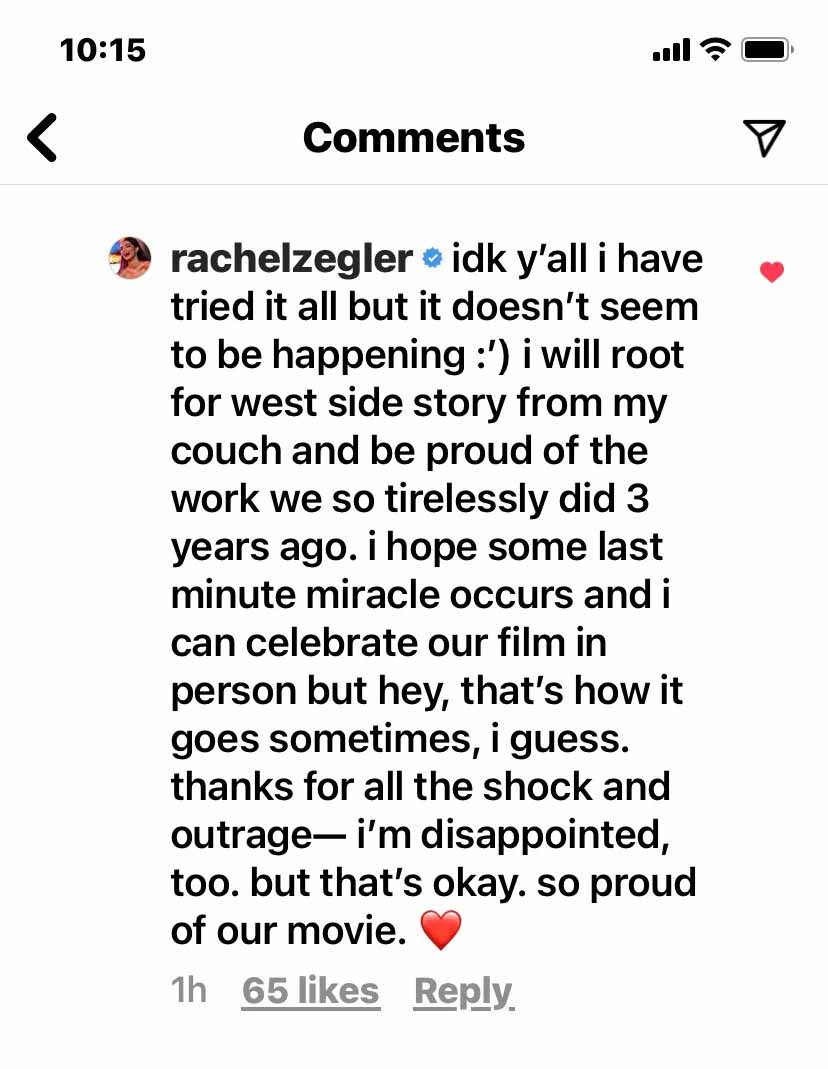
Task: Tap the Comments header title
Action: click(413, 139)
